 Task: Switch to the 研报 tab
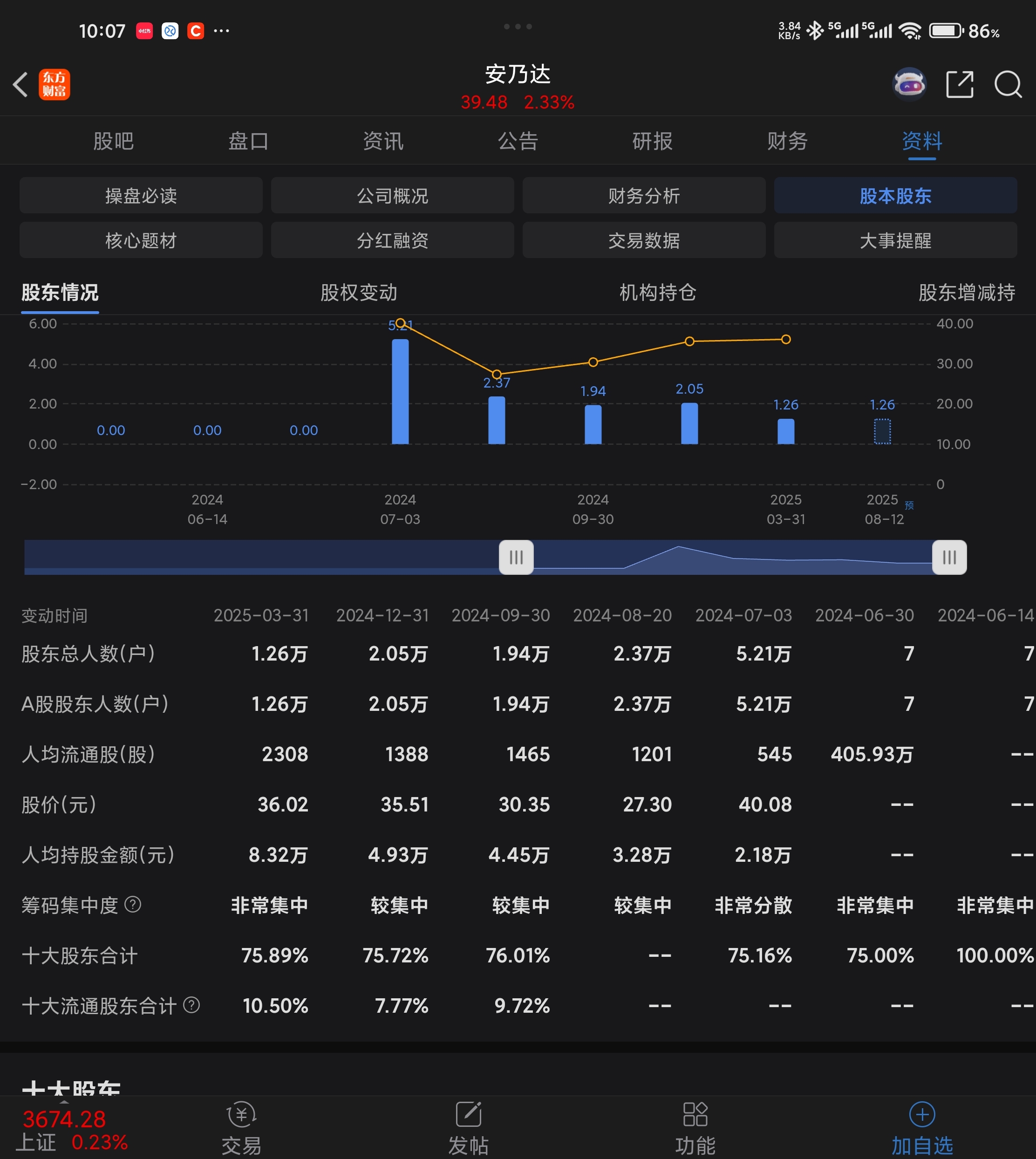(x=652, y=141)
